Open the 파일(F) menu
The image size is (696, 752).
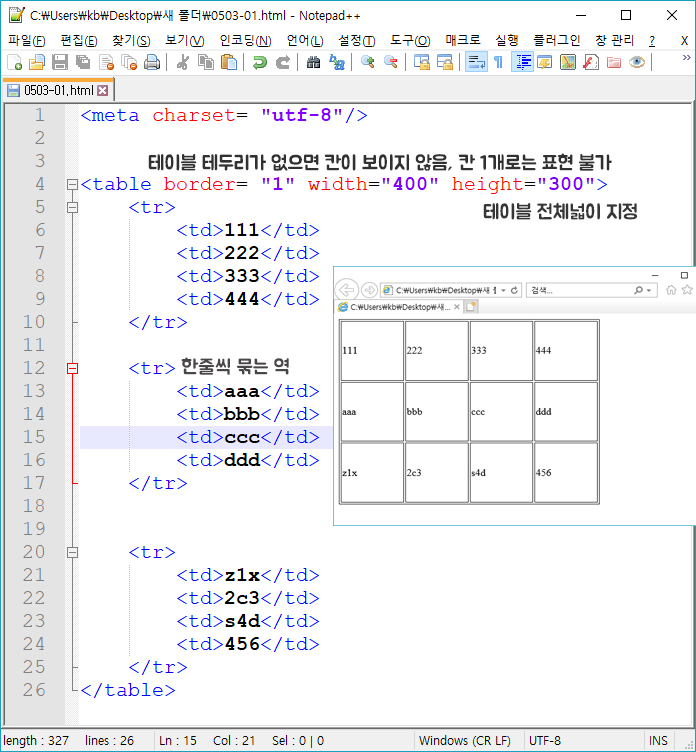point(26,40)
